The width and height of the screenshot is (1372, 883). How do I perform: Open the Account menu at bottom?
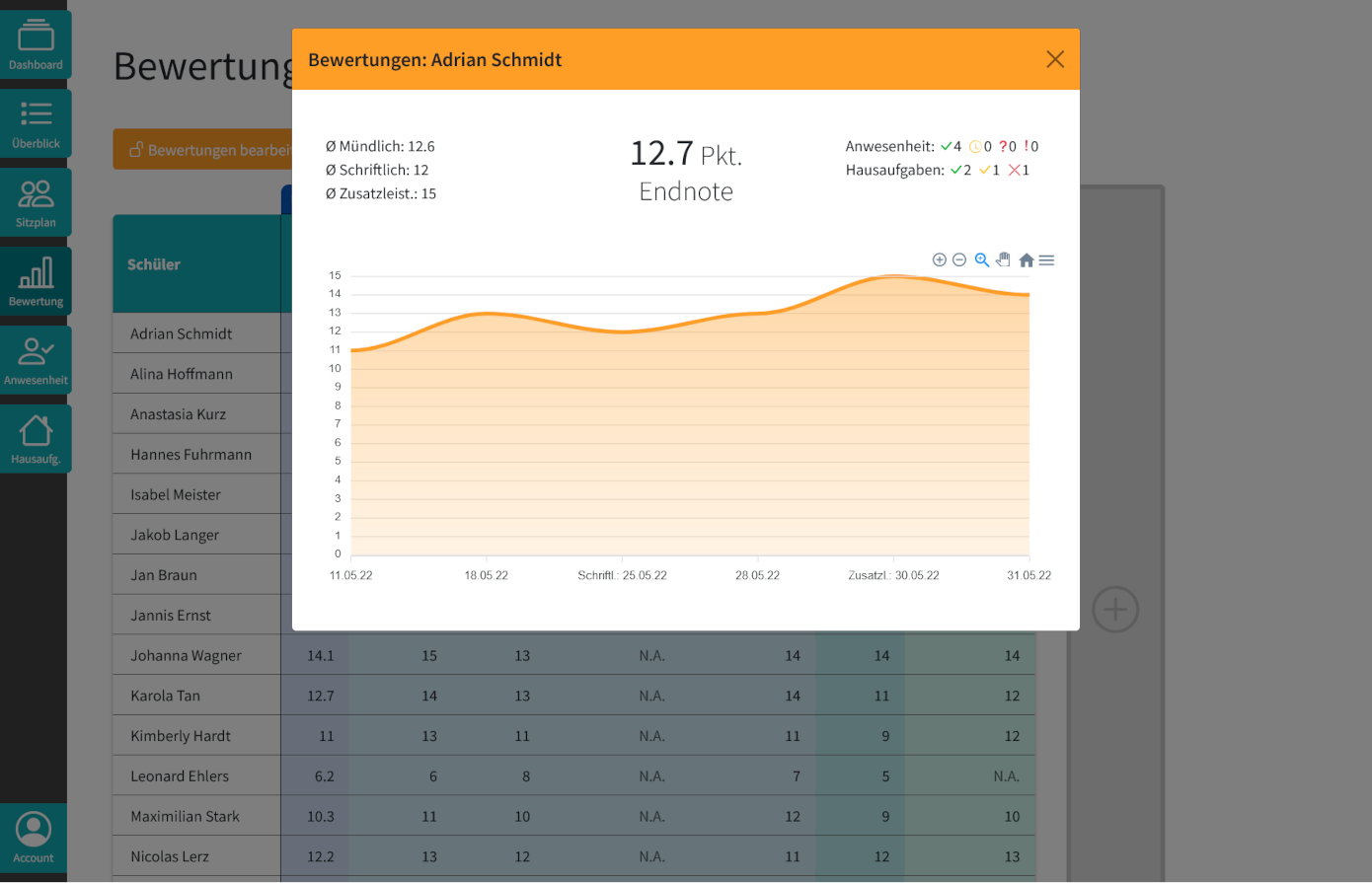tap(34, 838)
